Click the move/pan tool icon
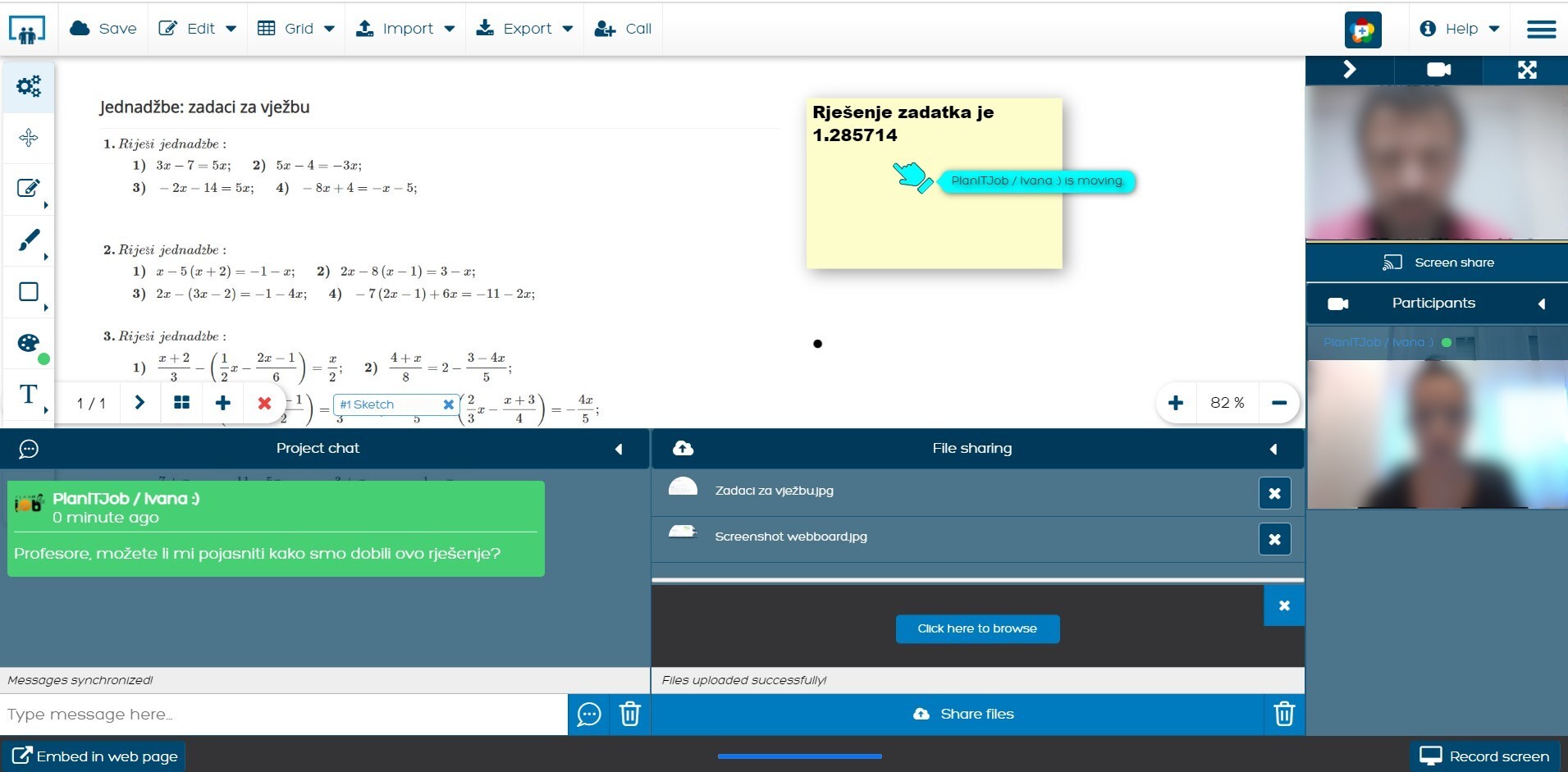The width and height of the screenshot is (1568, 772). click(x=29, y=138)
